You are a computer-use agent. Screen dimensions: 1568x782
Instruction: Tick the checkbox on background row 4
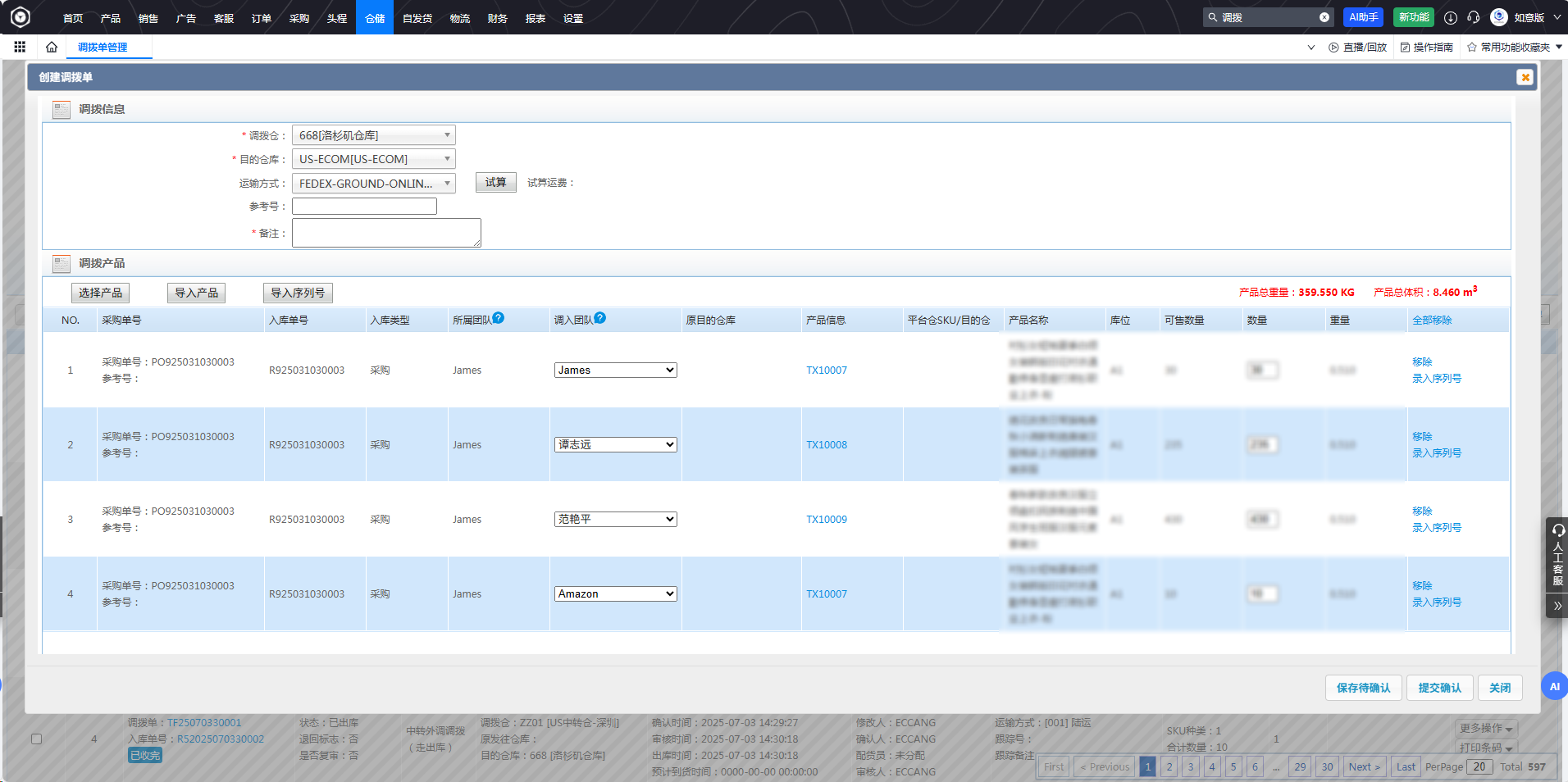pos(36,739)
